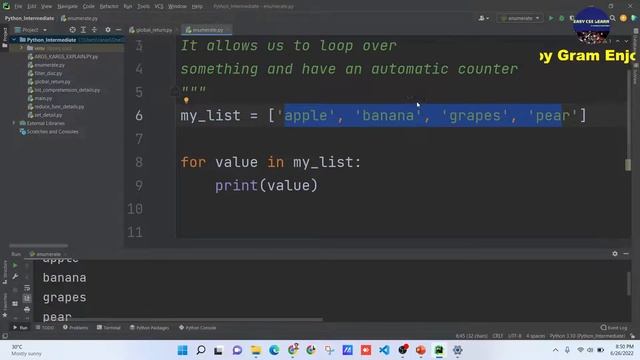
Task: Select the enumerate tab in Run panel
Action: pyautogui.click(x=45, y=254)
